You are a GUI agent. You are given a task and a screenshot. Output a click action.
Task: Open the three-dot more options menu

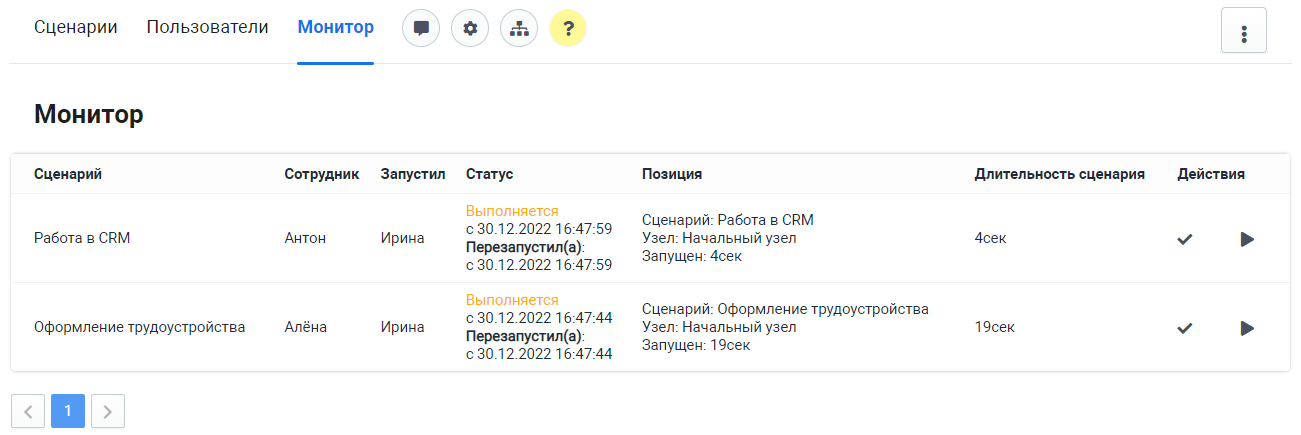tap(1244, 30)
